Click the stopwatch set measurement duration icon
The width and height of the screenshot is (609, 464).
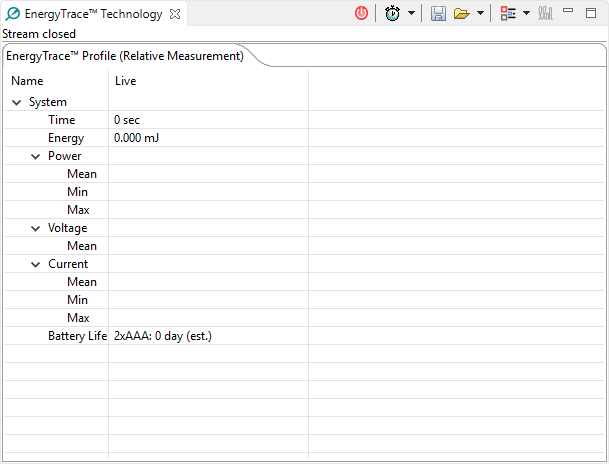point(392,14)
